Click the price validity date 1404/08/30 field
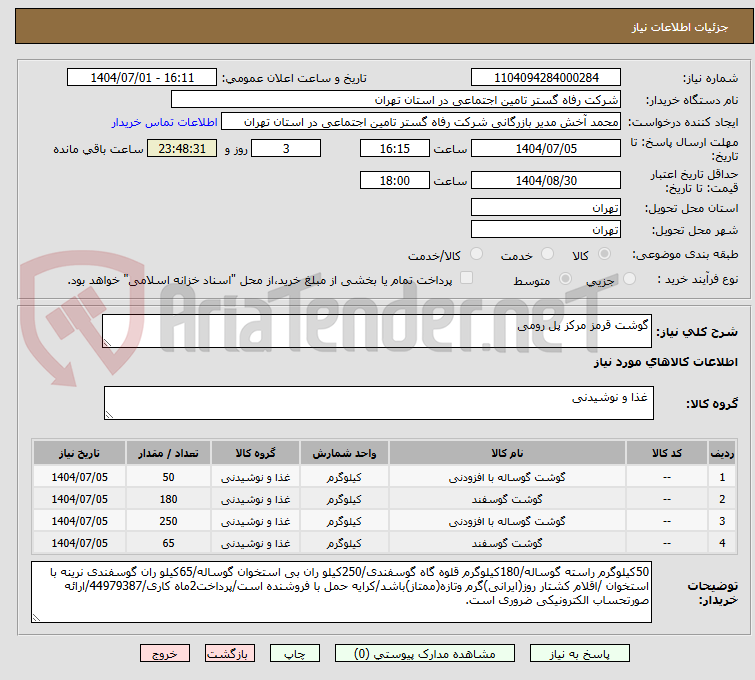 pos(546,181)
